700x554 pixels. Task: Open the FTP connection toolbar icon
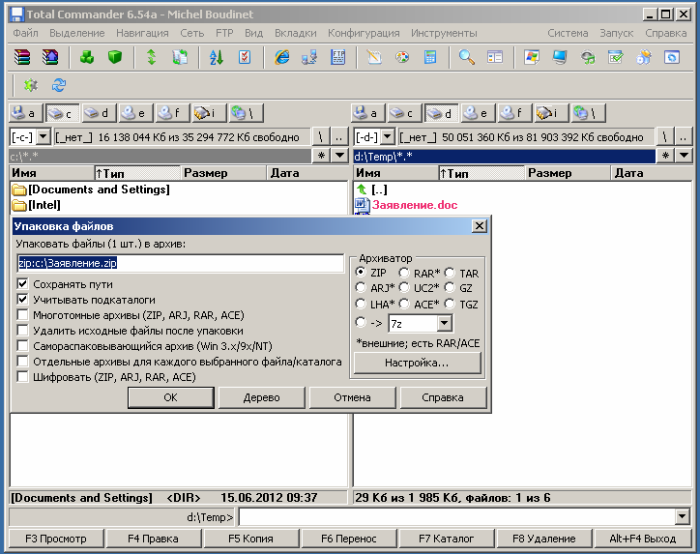[x=338, y=58]
